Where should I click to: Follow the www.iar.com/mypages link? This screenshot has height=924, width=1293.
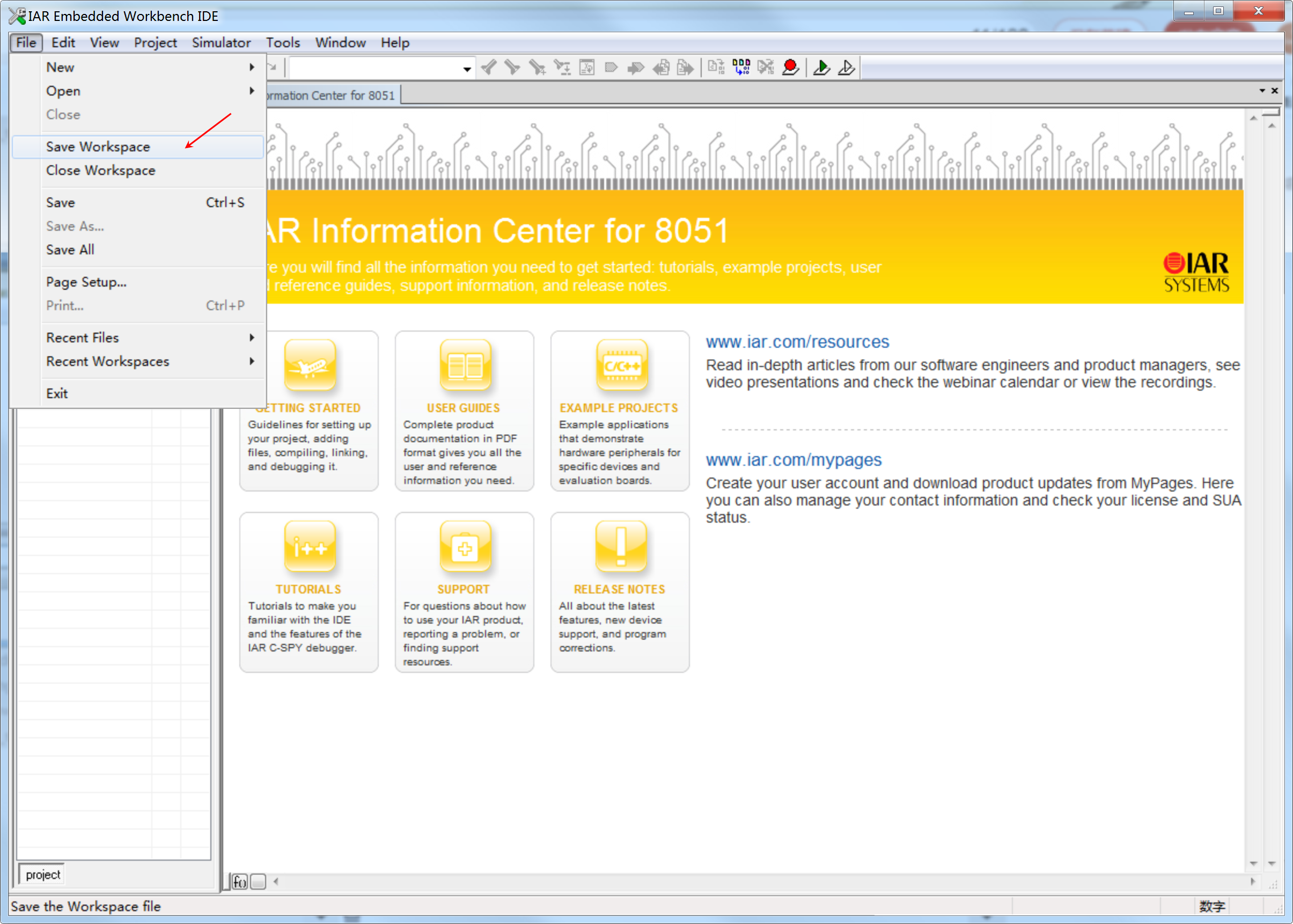[793, 460]
